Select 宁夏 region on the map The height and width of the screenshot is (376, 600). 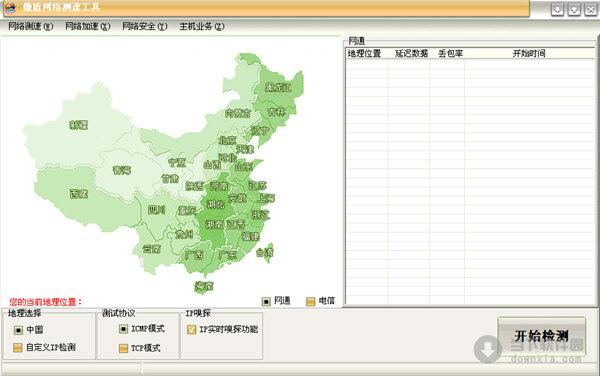click(x=177, y=163)
